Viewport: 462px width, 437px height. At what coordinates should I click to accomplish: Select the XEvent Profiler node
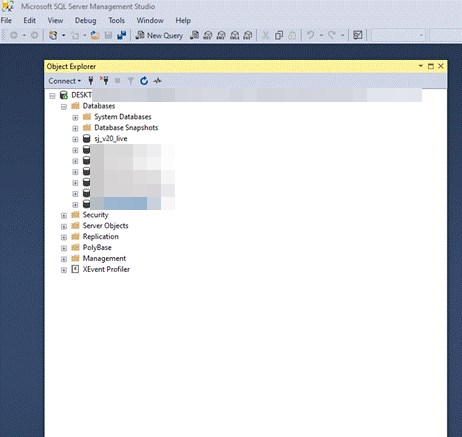coord(106,269)
